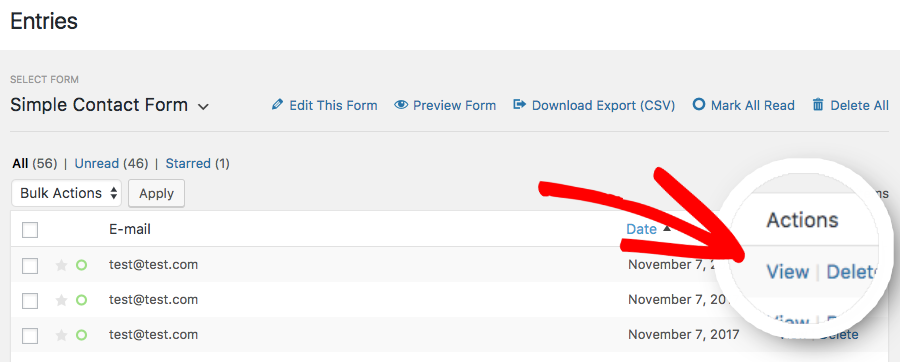Click the Actions column header
900x362 pixels.
click(802, 220)
